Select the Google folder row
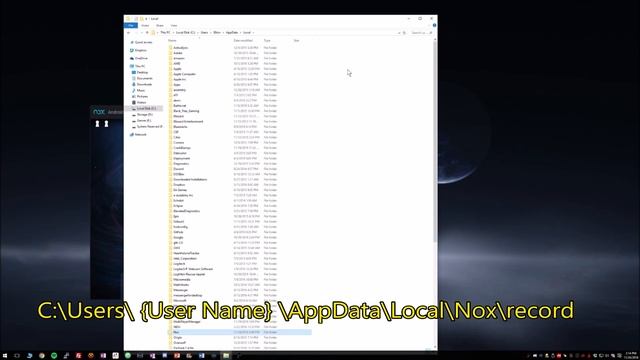This screenshot has height=360, width=640. [x=240, y=238]
